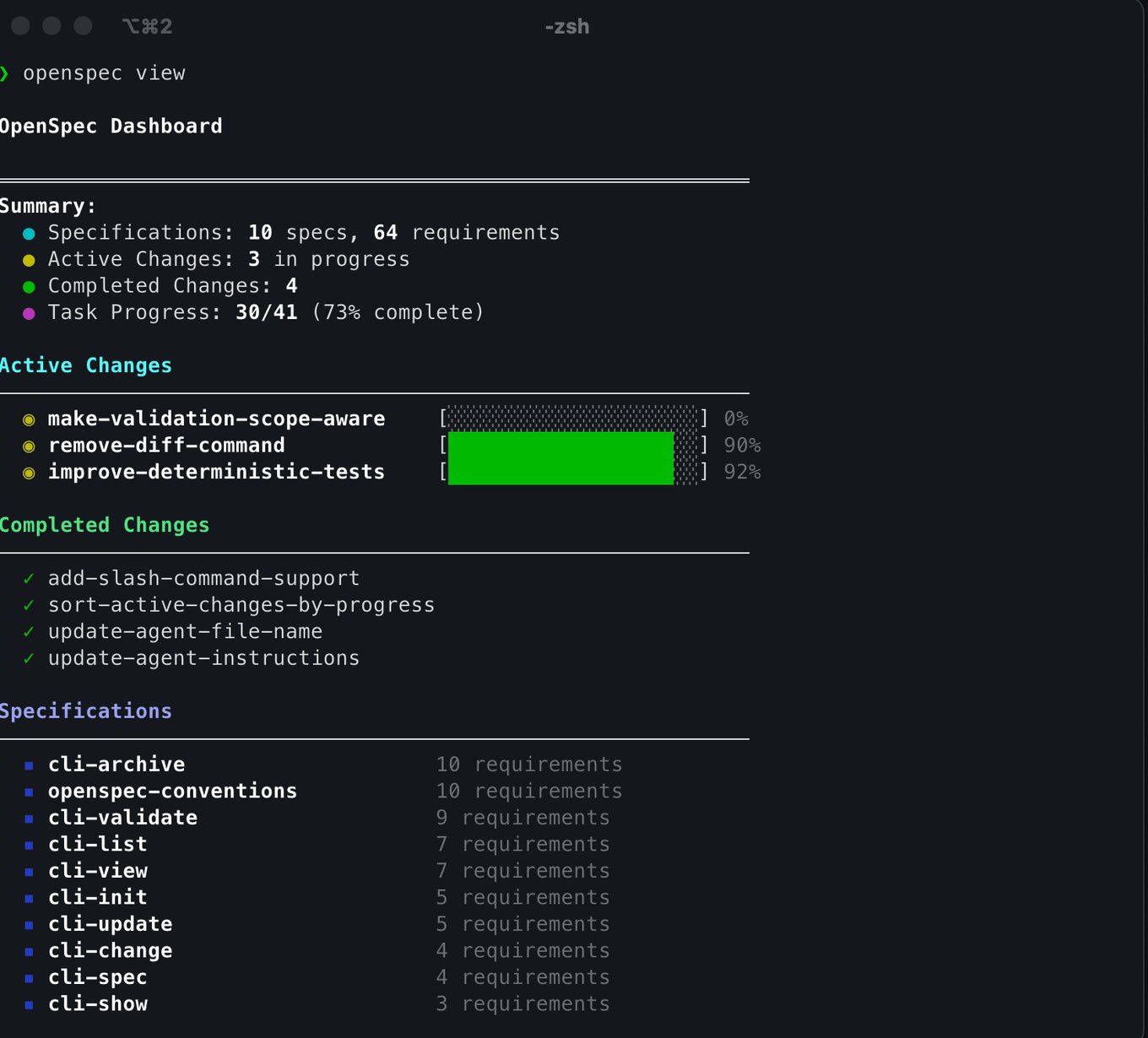Expand the Active Changes section header
Image resolution: width=1148 pixels, height=1038 pixels.
[85, 365]
